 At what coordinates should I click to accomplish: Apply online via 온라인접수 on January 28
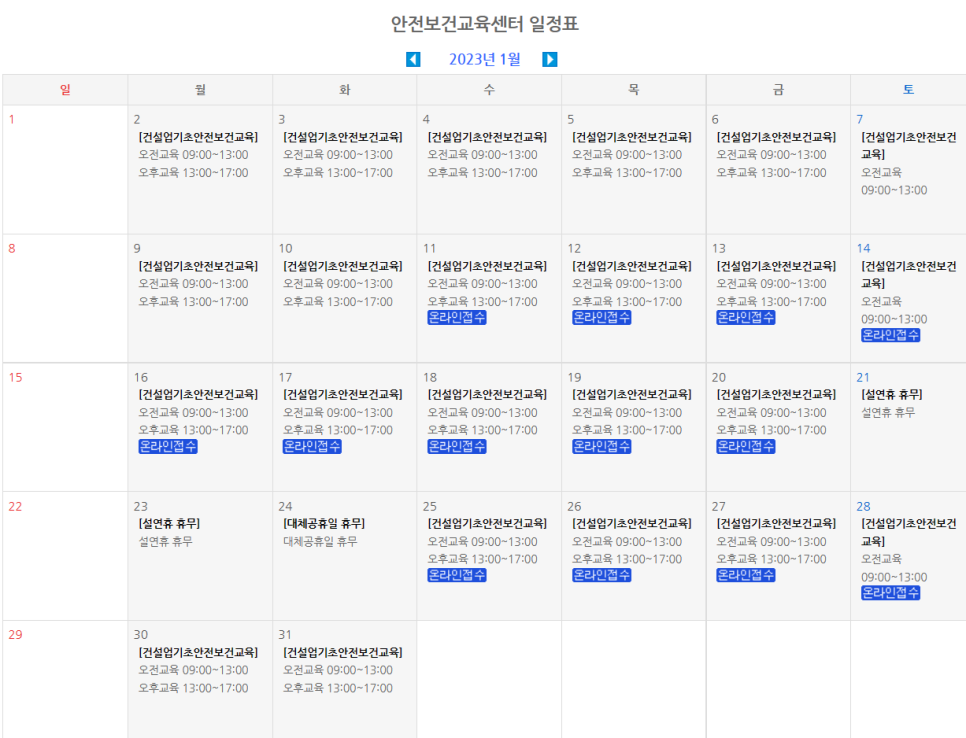(x=890, y=593)
